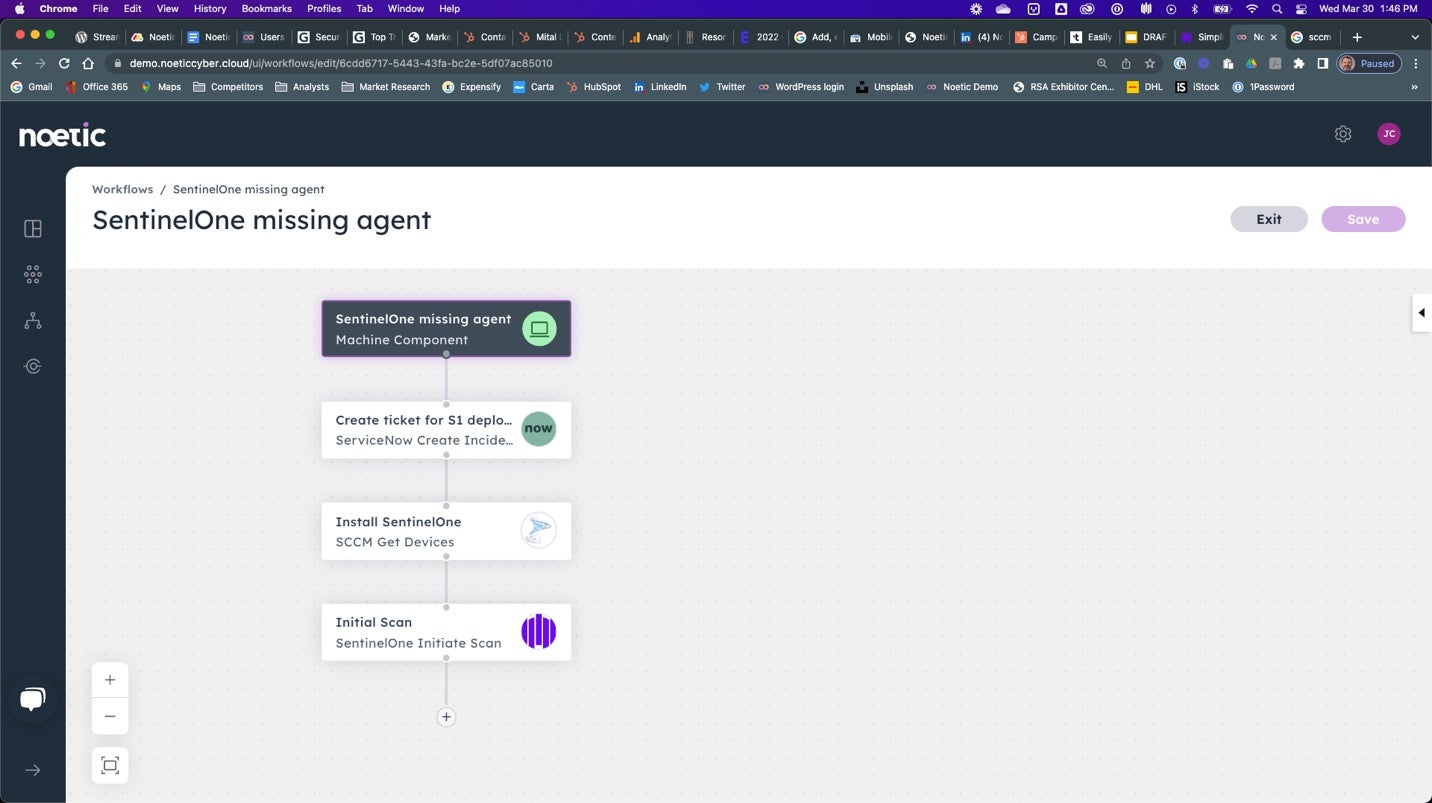Fit workflow to screen icon

110,765
